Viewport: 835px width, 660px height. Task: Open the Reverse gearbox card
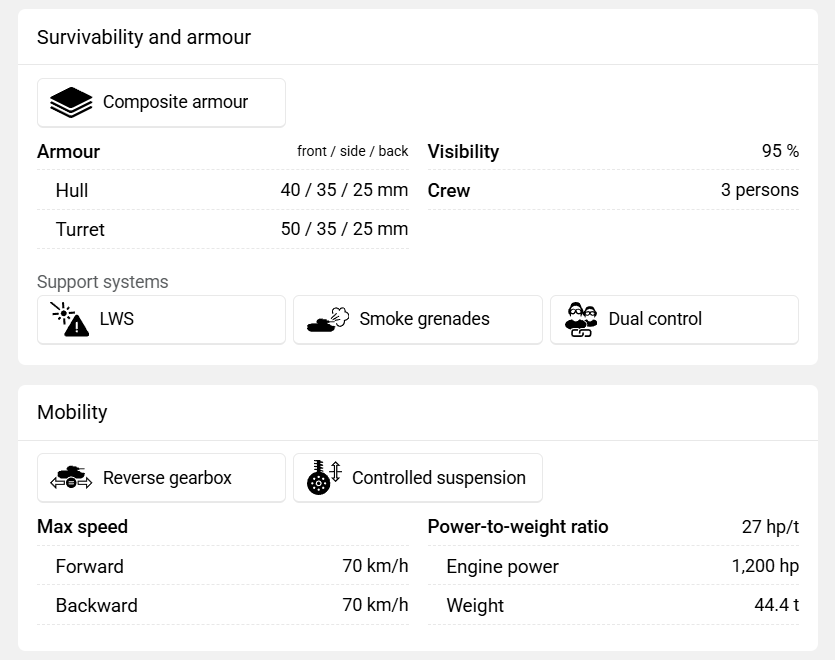click(x=161, y=478)
